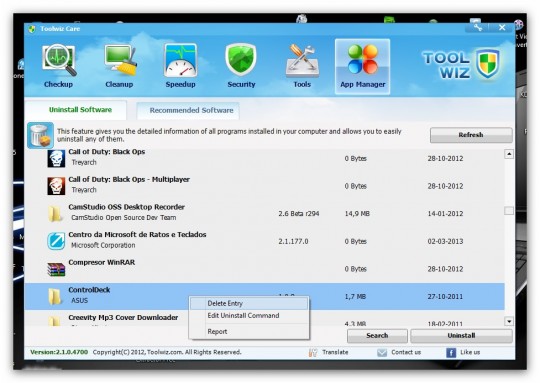
Task: Open the Cleanup section
Action: 119,66
